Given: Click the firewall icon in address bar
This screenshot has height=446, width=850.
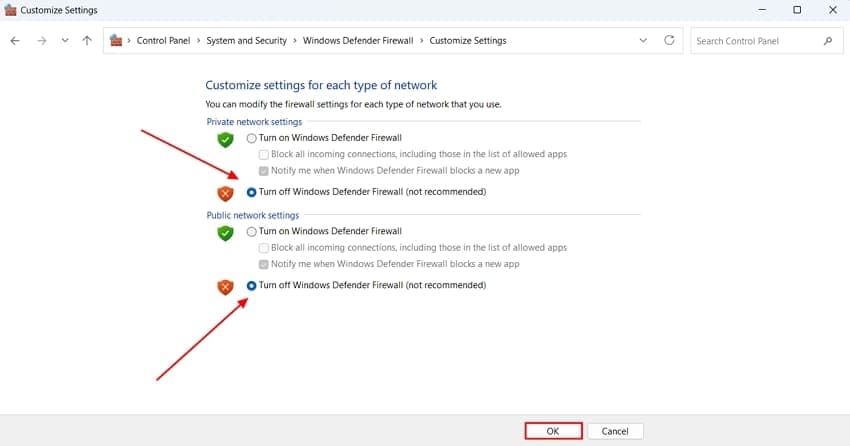Looking at the screenshot, I should pos(116,41).
